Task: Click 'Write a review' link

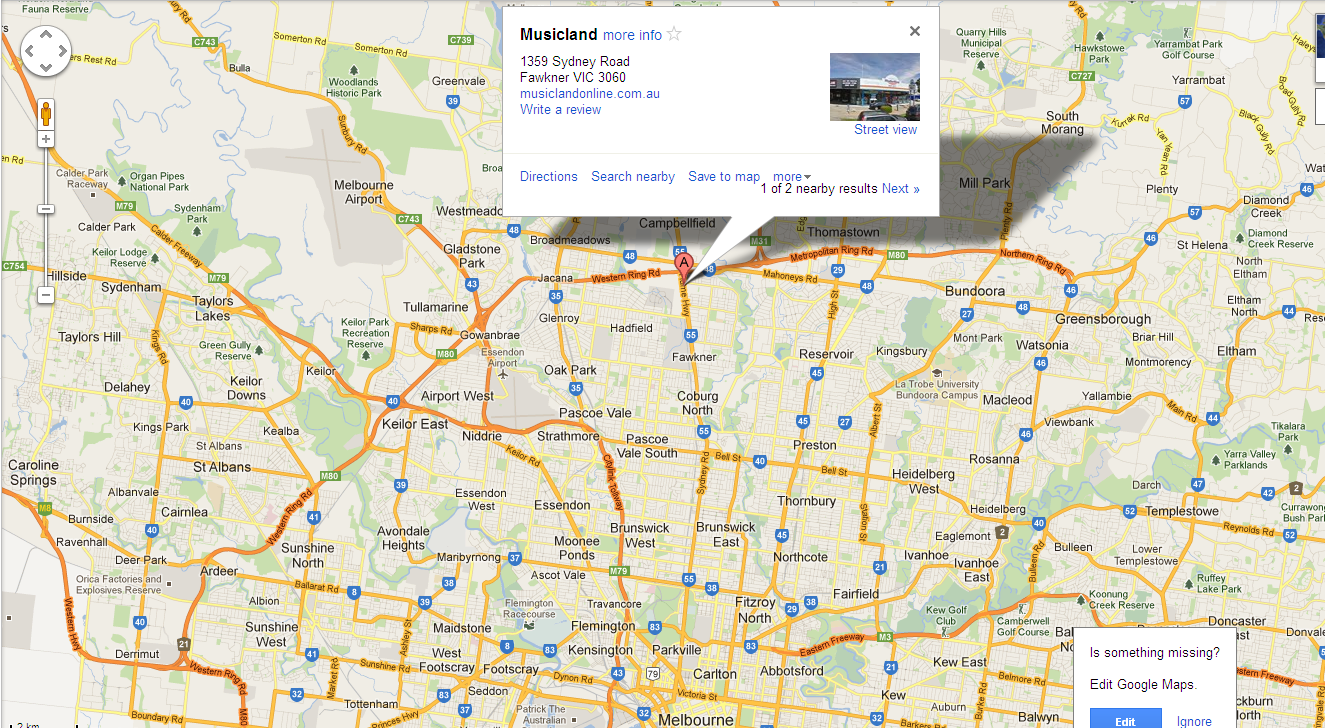Action: click(560, 110)
